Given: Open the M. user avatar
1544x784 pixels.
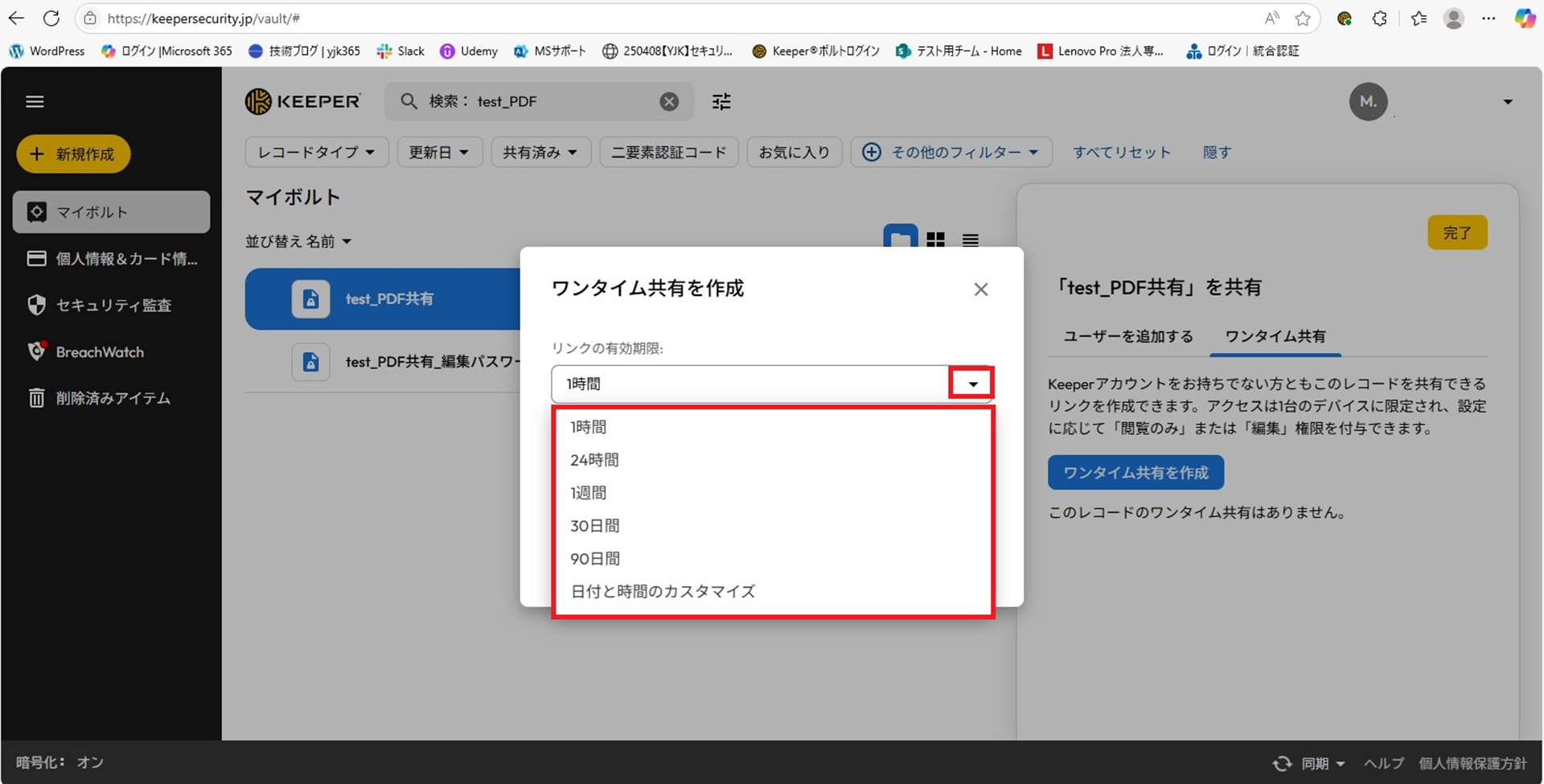Looking at the screenshot, I should pos(1368,101).
